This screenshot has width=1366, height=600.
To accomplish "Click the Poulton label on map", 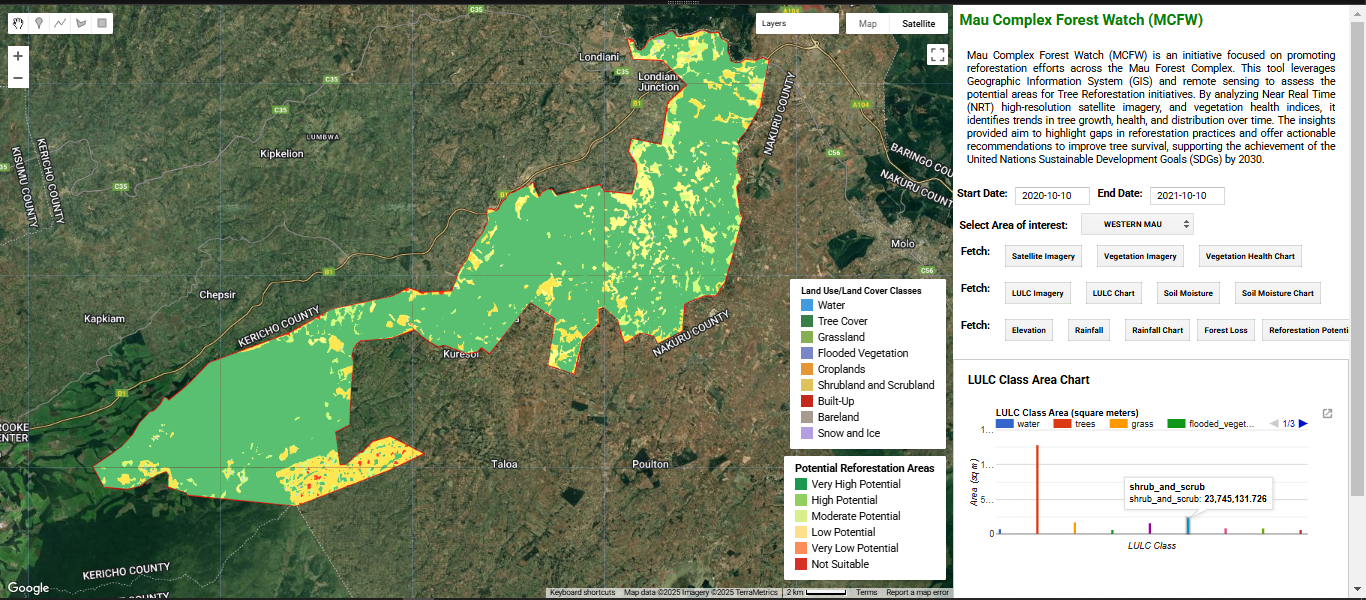I will click(x=650, y=464).
